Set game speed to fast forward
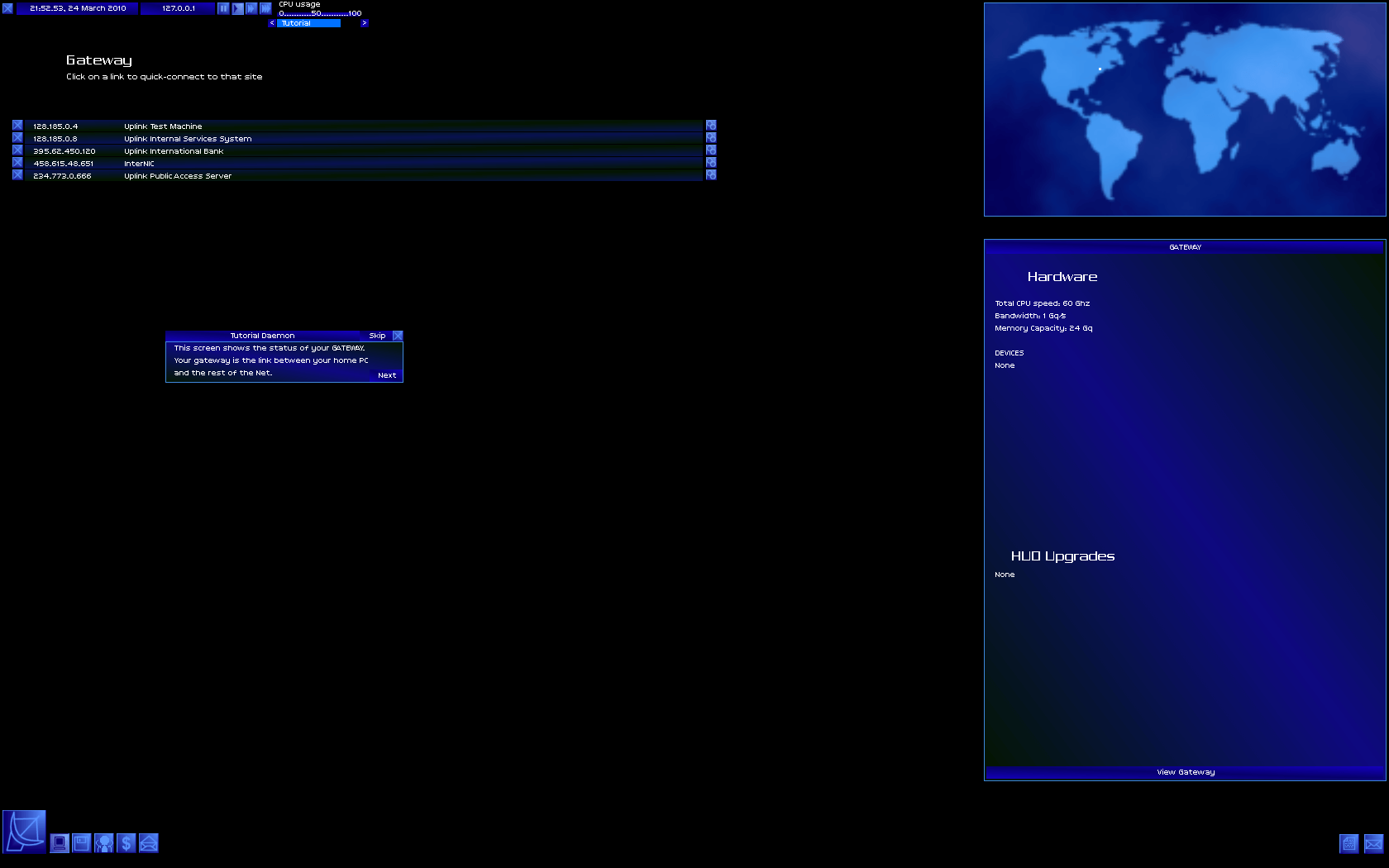The width and height of the screenshot is (1389, 868). click(251, 8)
